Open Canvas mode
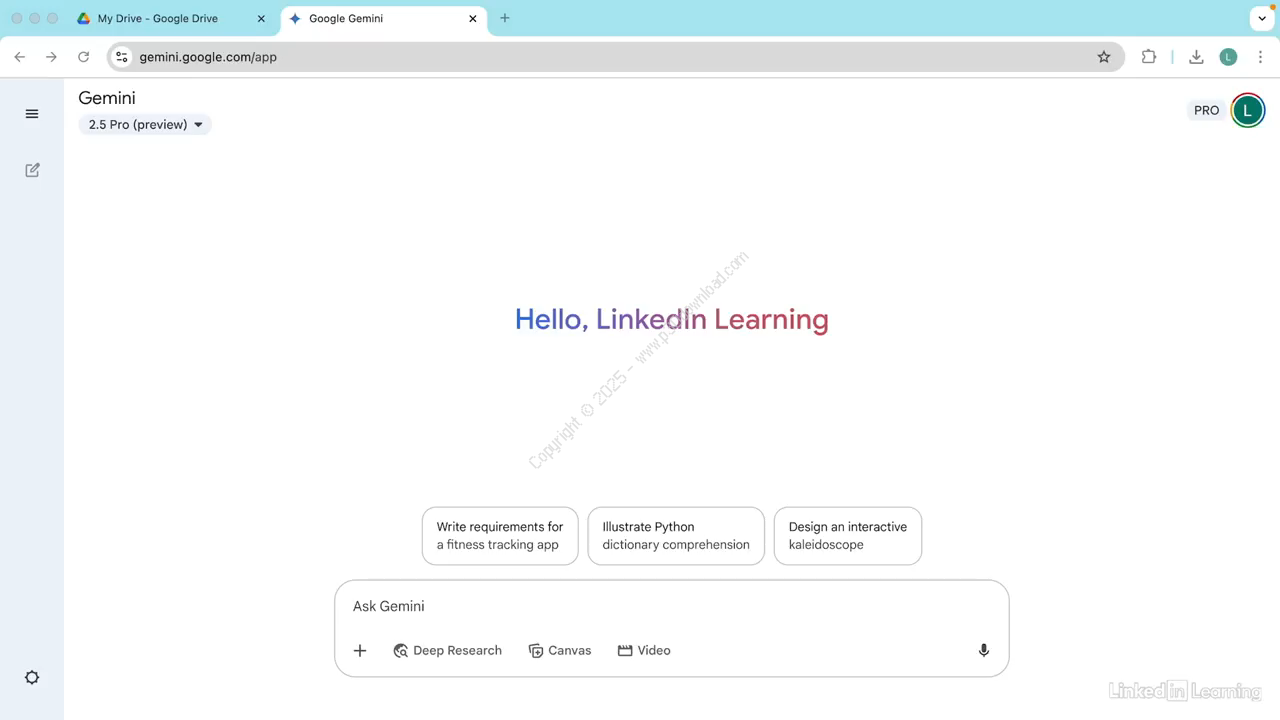 point(560,651)
